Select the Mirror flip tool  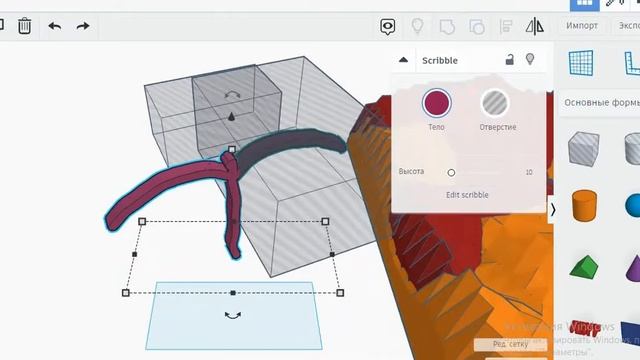(x=535, y=27)
